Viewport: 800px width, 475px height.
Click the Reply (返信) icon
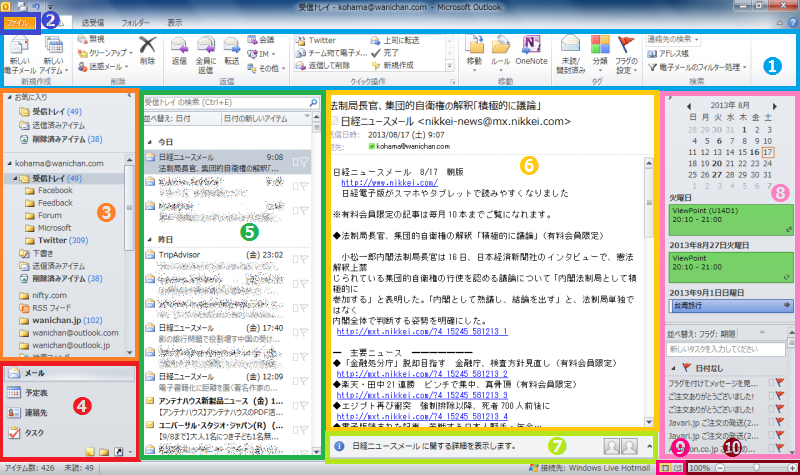(x=179, y=45)
